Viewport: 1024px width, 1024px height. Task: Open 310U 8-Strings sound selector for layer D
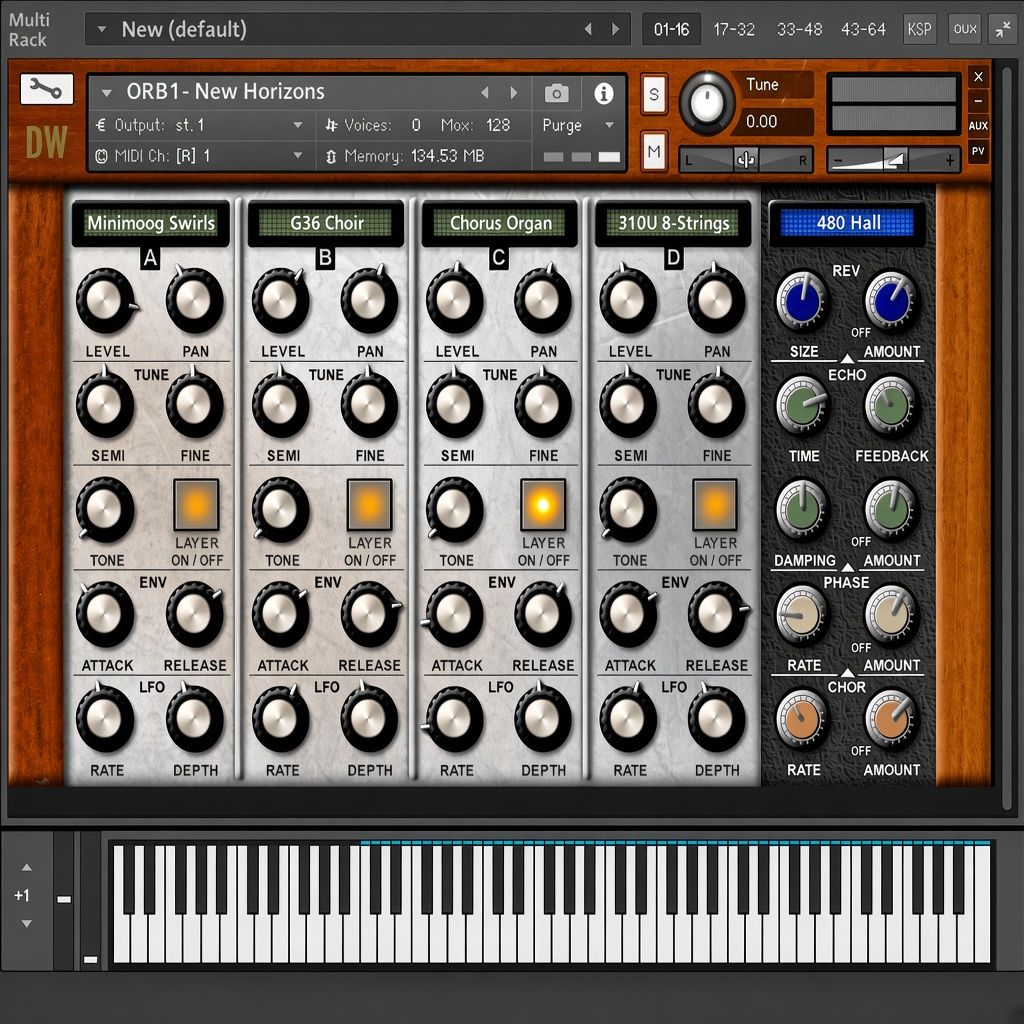coord(673,223)
